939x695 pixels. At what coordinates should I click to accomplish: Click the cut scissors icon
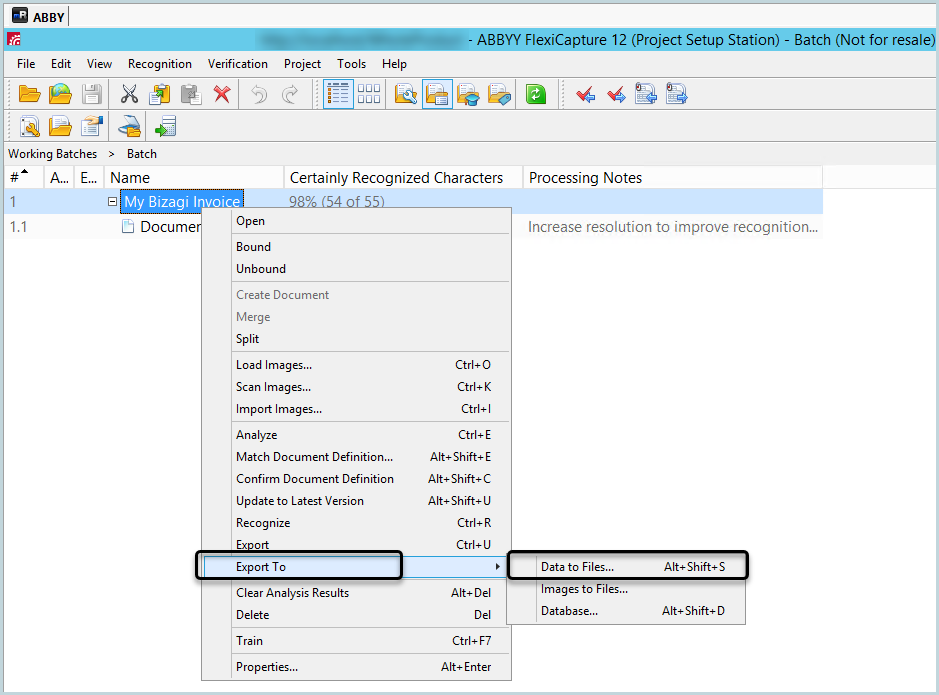[129, 94]
